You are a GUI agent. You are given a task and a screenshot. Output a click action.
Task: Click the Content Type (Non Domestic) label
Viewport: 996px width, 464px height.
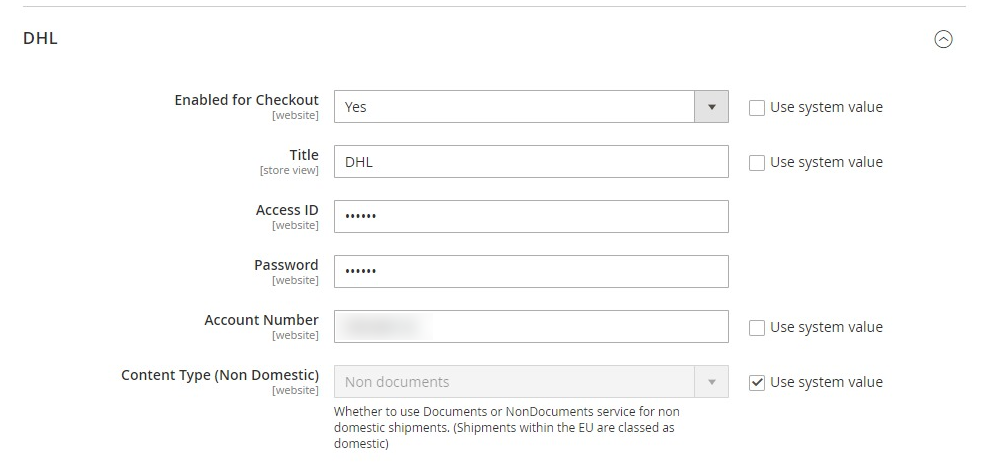point(220,375)
